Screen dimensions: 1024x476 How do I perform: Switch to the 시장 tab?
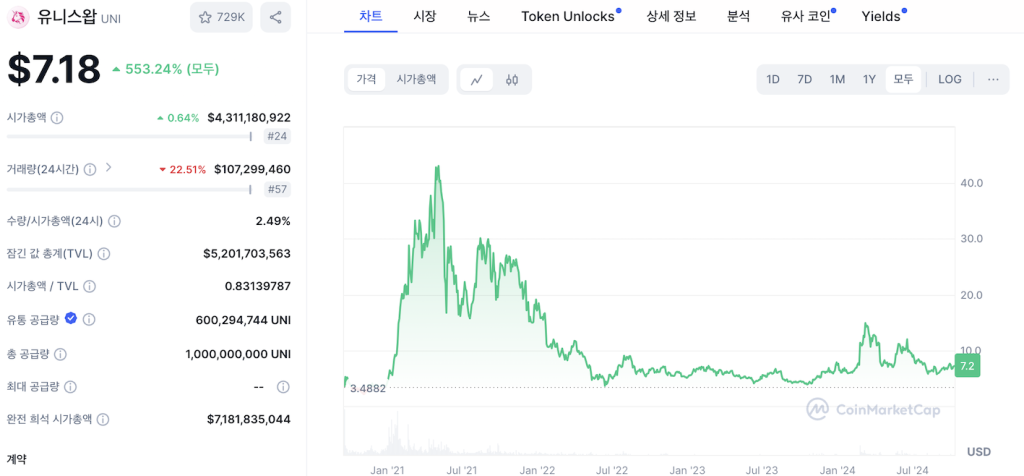pyautogui.click(x=424, y=16)
